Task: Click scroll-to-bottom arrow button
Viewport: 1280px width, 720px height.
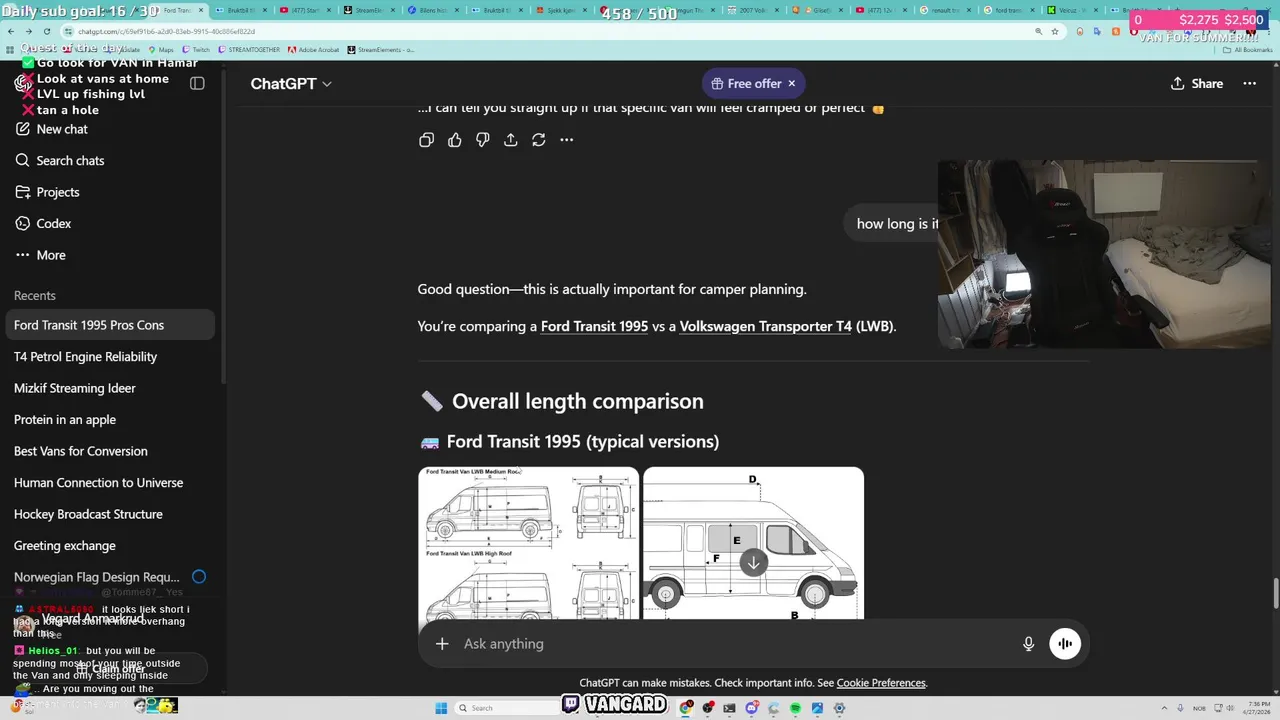Action: tap(753, 562)
